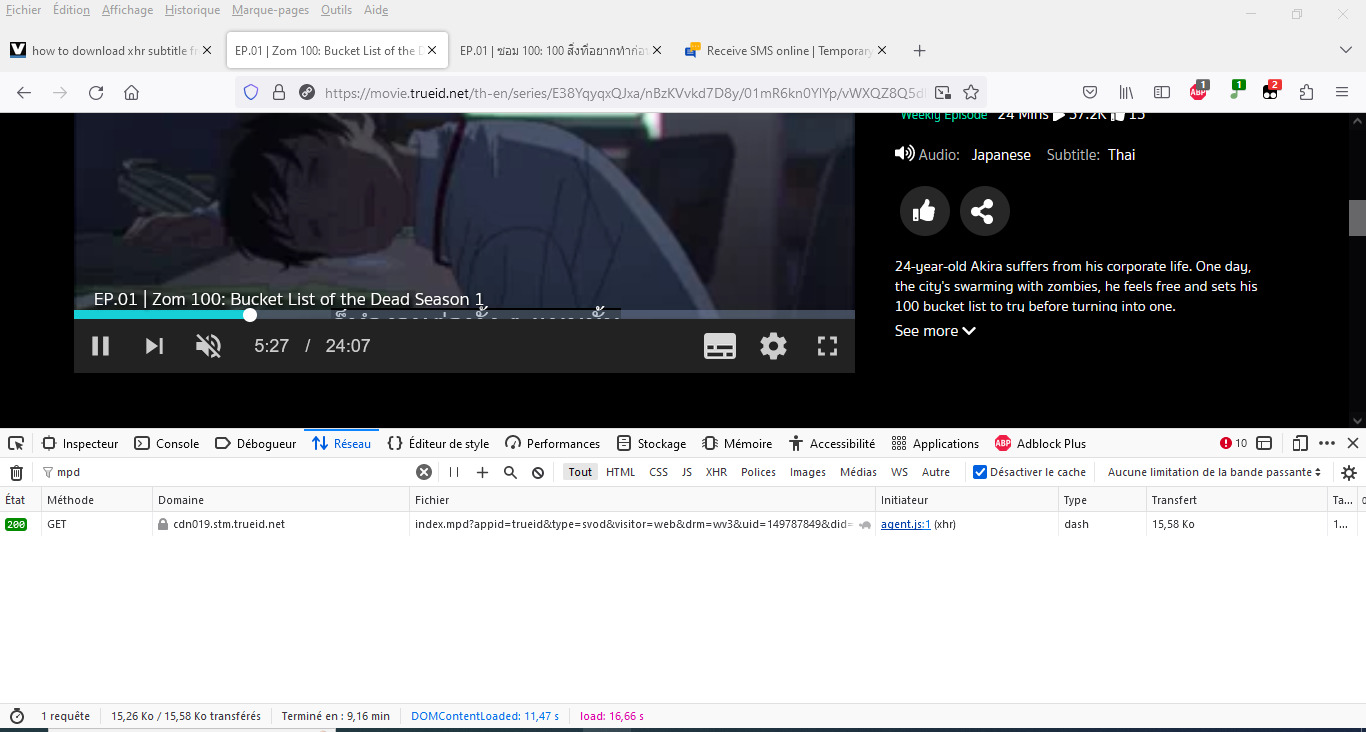Screen dimensions: 1366x732
Task: Filter network requests by Médias
Action: coord(858,472)
